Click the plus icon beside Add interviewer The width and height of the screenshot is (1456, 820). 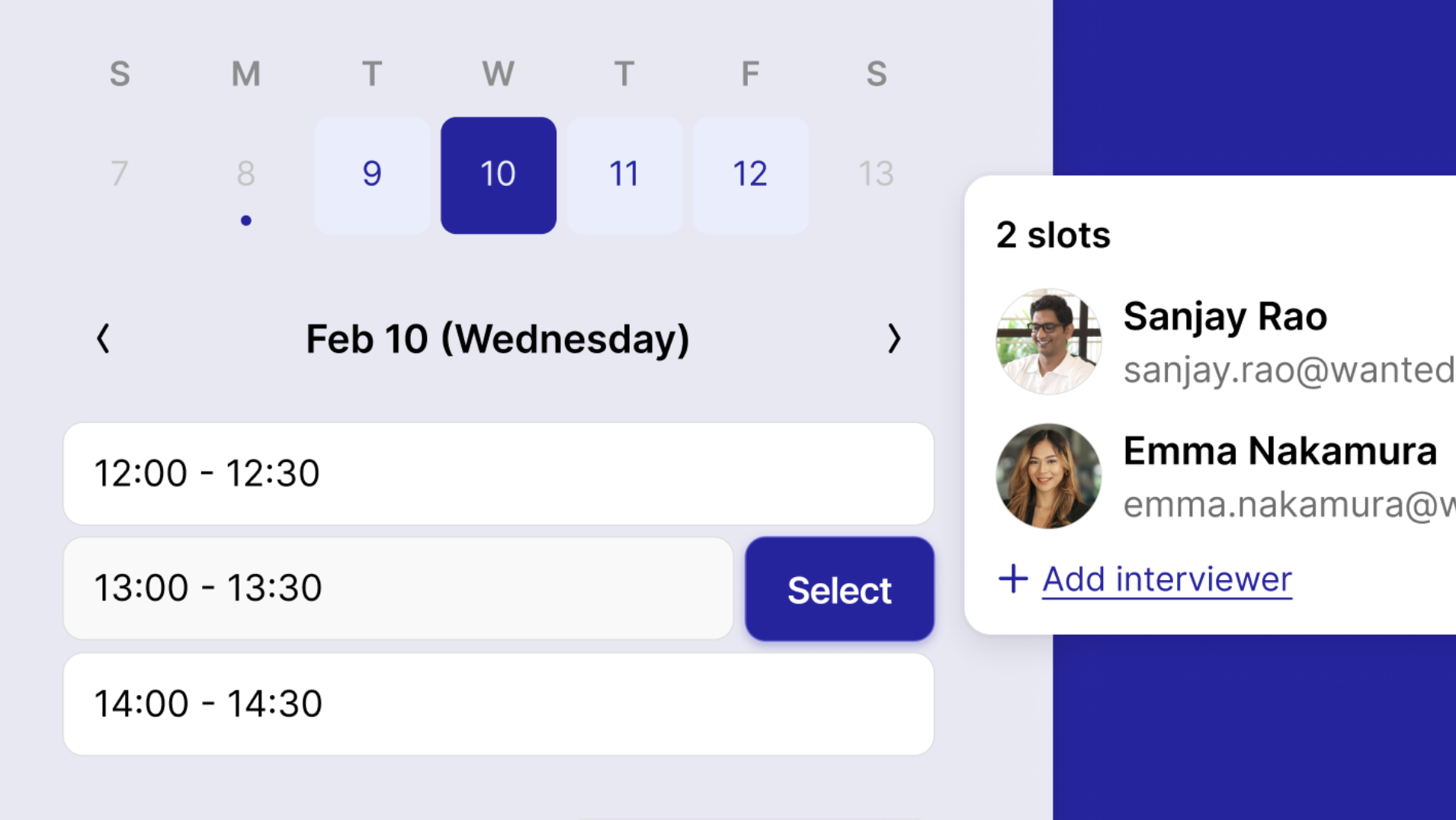pos(1013,578)
